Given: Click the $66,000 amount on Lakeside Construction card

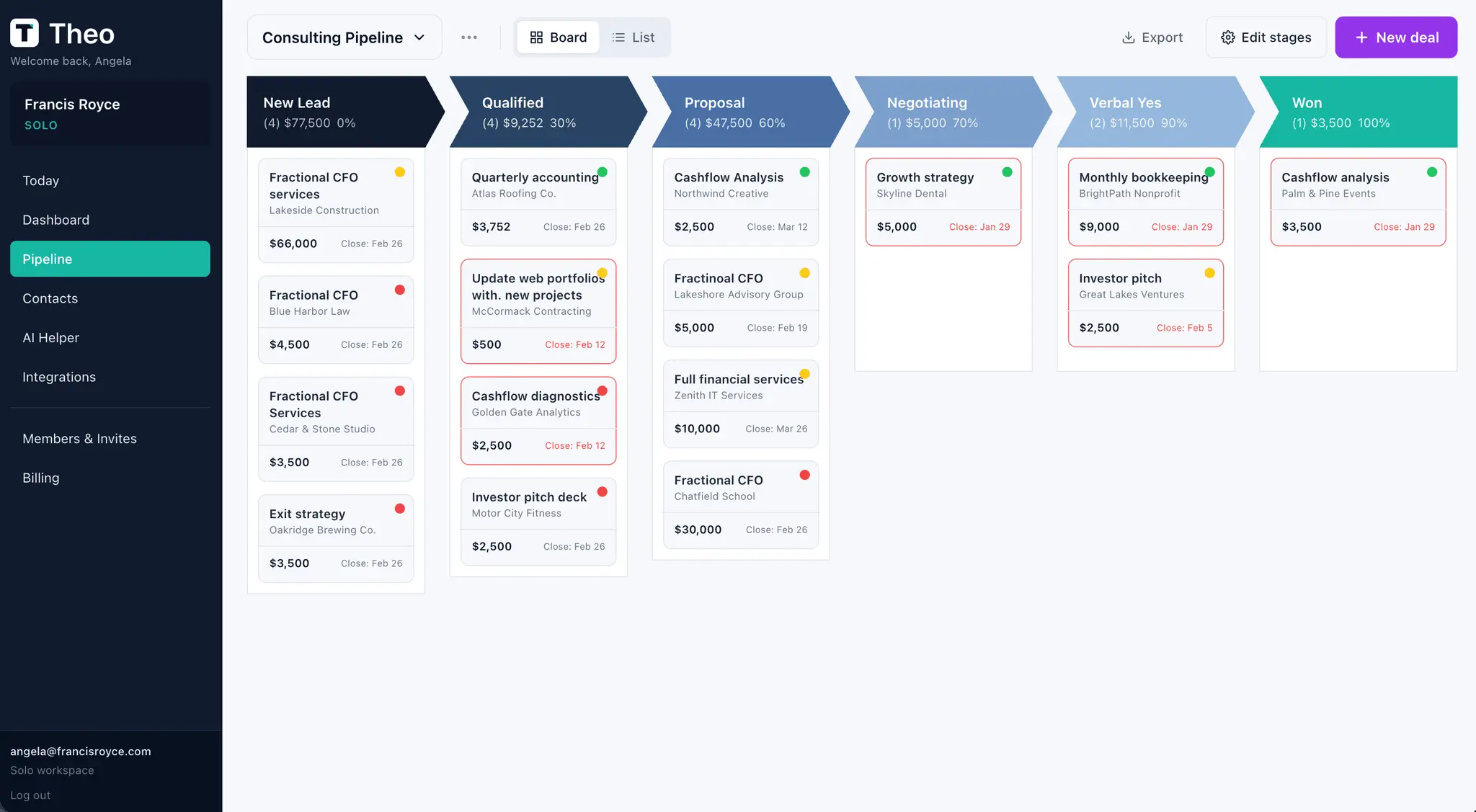Looking at the screenshot, I should (x=293, y=244).
